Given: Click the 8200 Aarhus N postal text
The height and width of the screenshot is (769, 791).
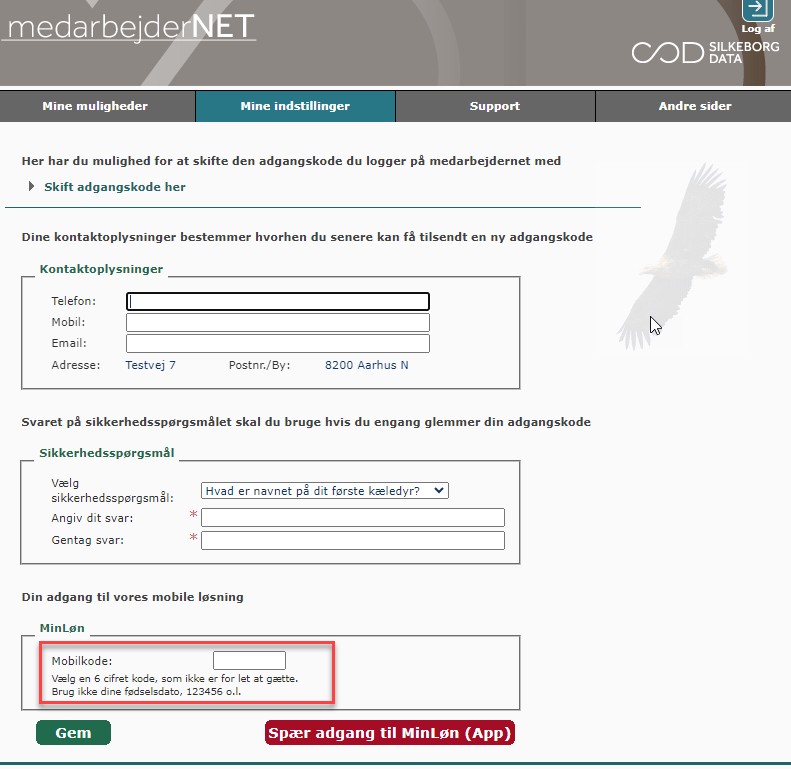Looking at the screenshot, I should click(366, 365).
